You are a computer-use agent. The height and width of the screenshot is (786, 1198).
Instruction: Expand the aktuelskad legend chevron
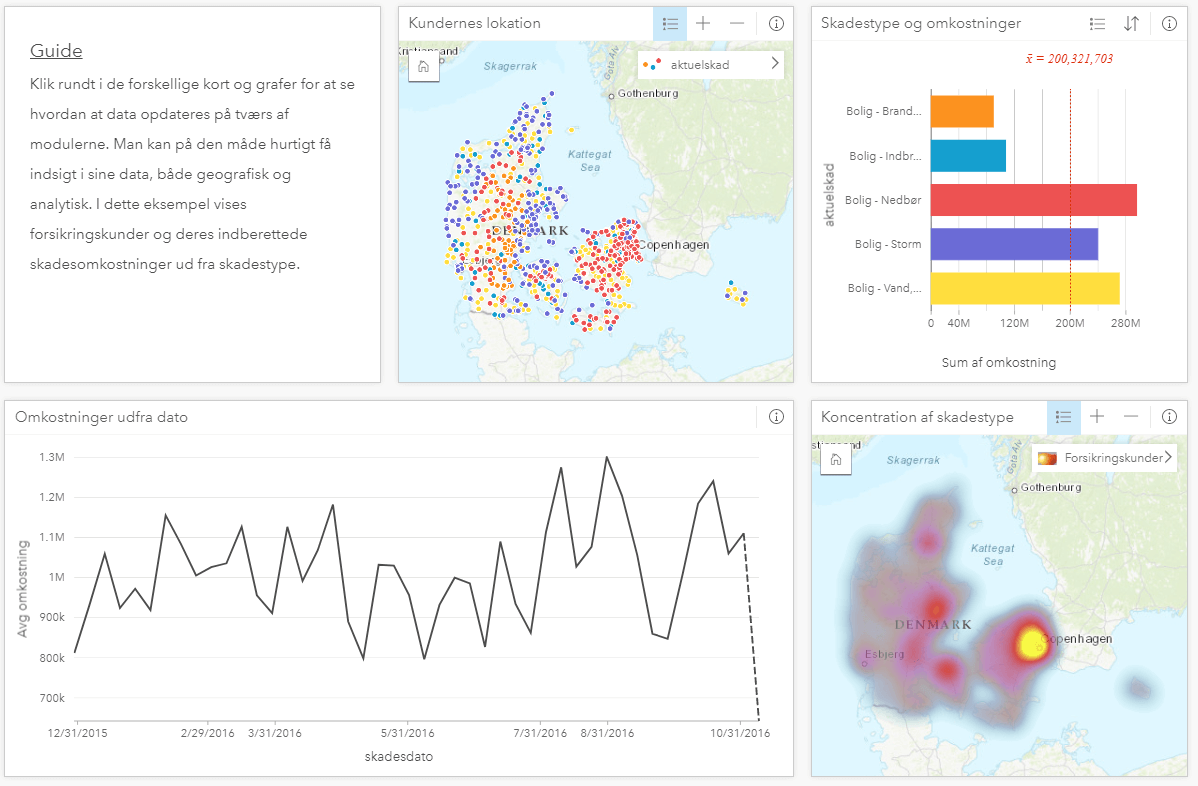point(775,63)
